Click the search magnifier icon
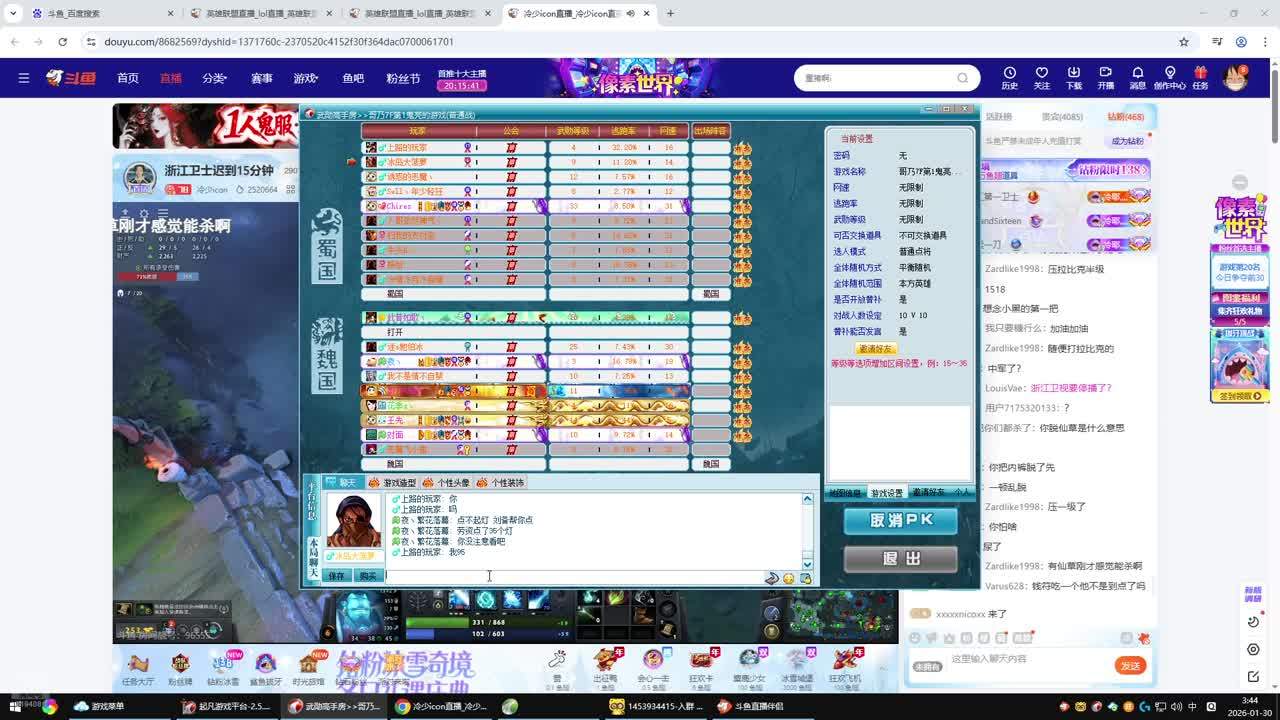Image resolution: width=1280 pixels, height=720 pixels. point(962,78)
